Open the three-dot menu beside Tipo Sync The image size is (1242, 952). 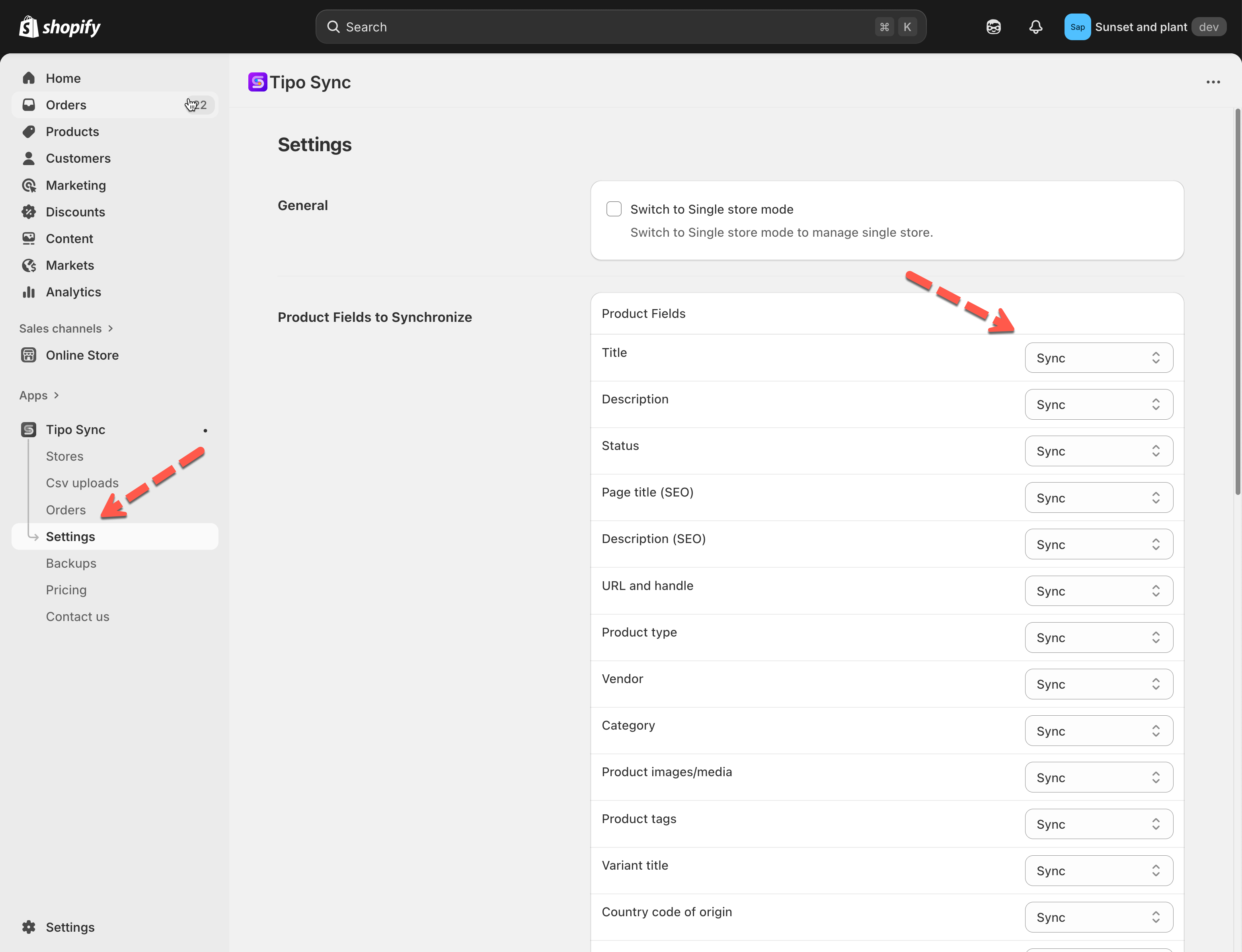pos(1213,82)
